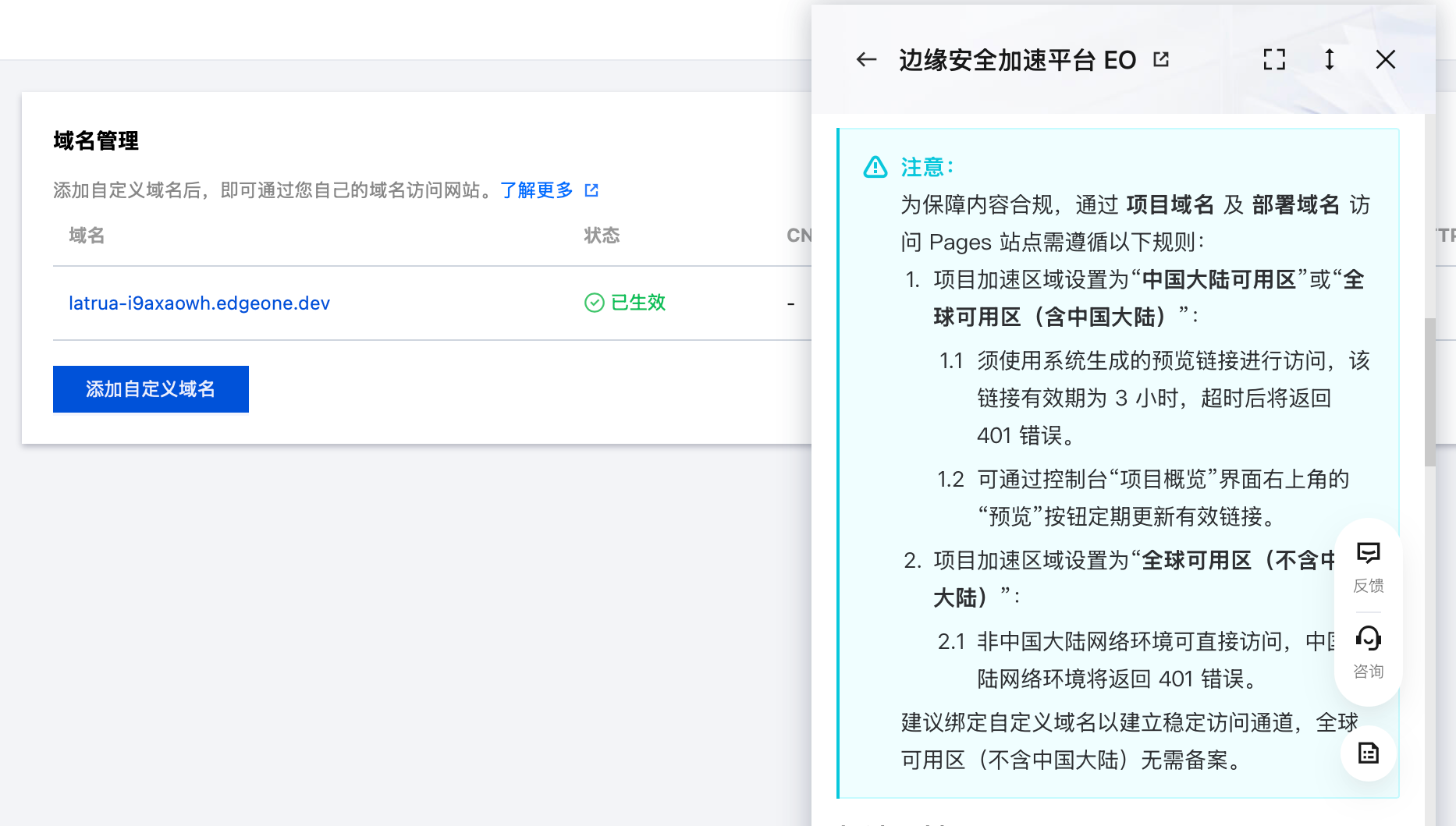
Task: Go back with the arrow in the docs panel
Action: coord(866,59)
